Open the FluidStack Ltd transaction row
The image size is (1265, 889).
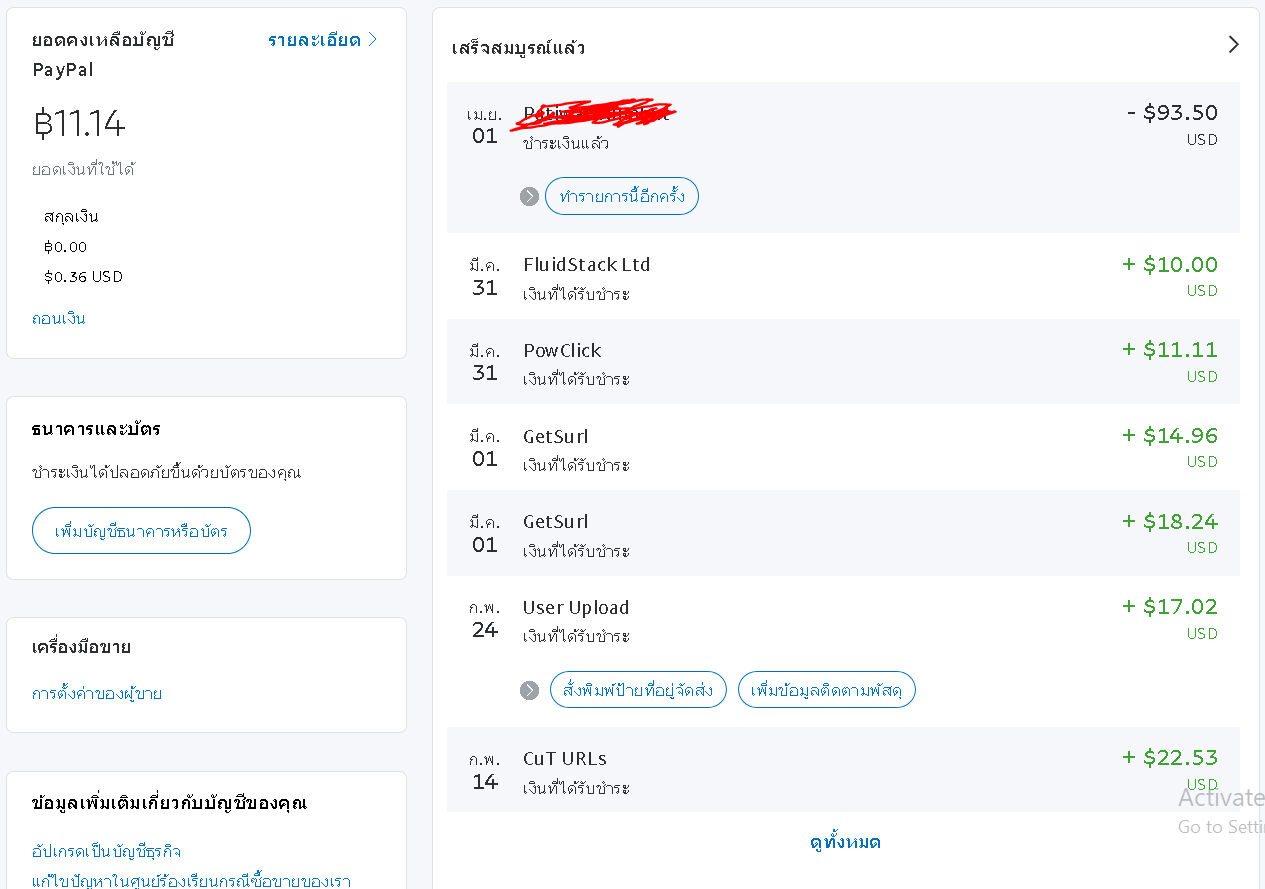point(843,277)
